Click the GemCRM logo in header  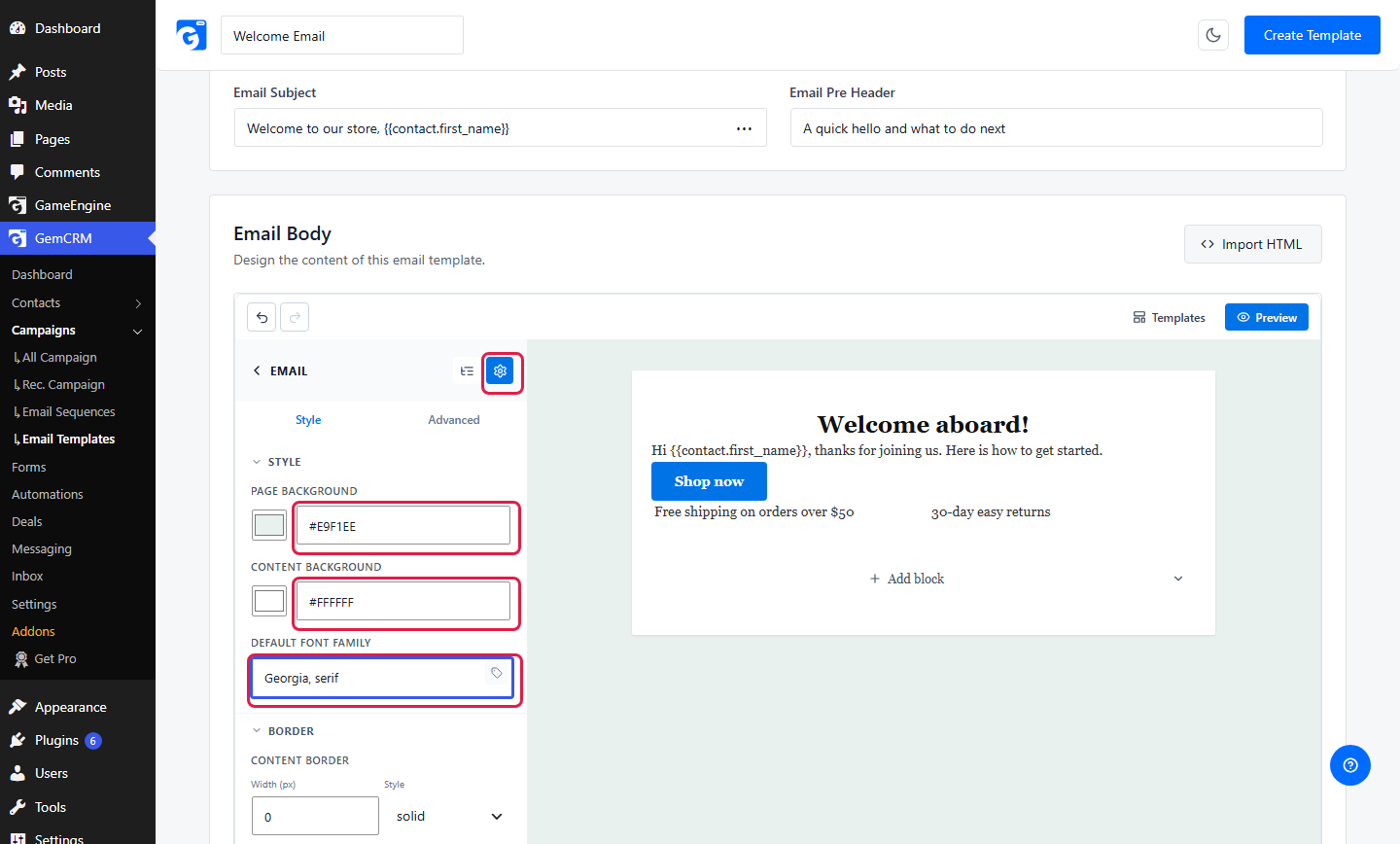click(192, 35)
